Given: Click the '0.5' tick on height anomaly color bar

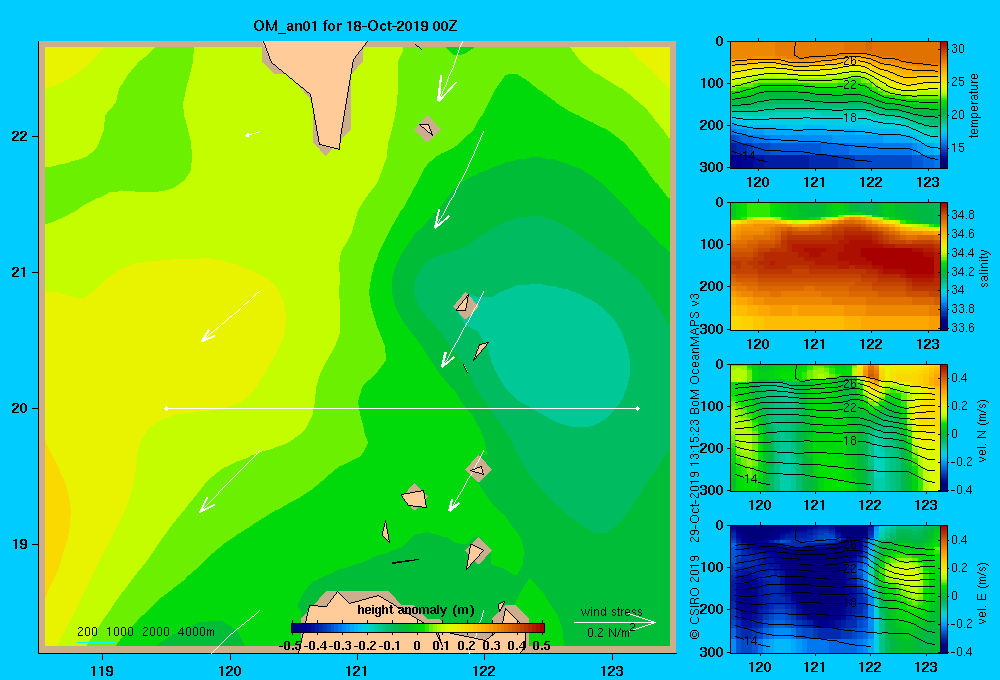Looking at the screenshot, I should point(541,646).
